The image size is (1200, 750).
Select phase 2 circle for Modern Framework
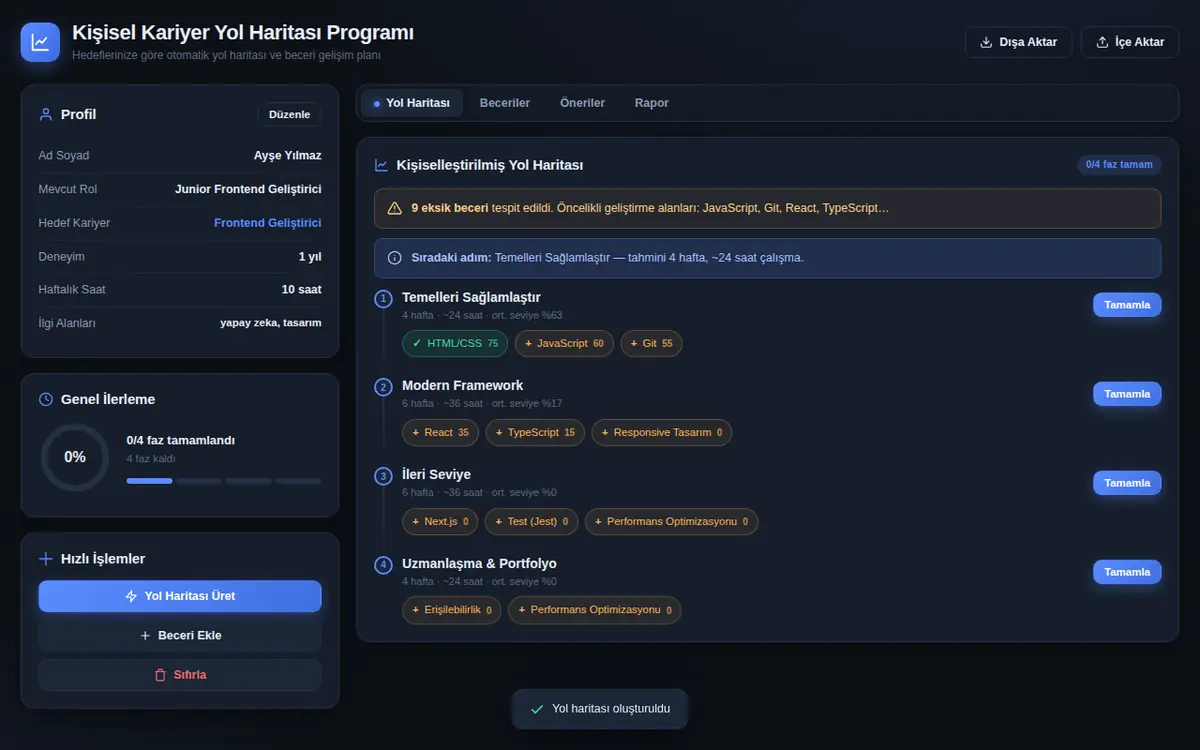tap(383, 387)
